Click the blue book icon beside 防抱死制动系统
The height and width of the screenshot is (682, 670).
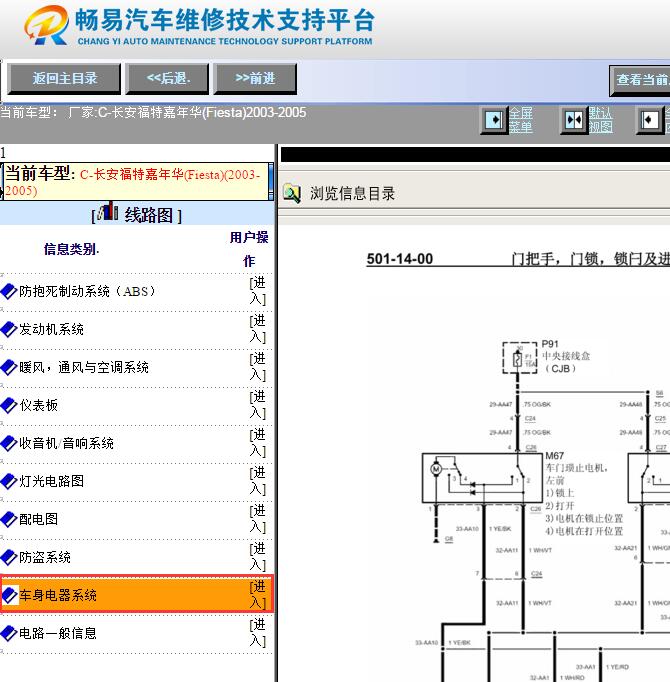[9, 291]
